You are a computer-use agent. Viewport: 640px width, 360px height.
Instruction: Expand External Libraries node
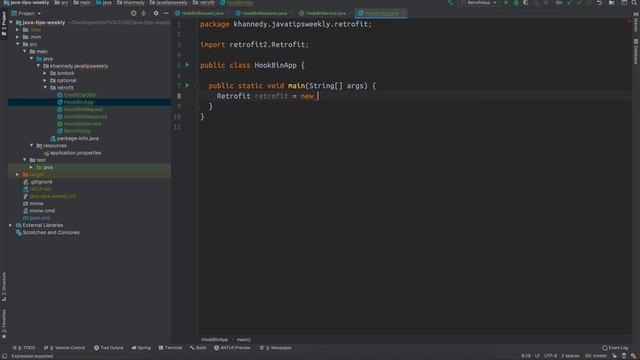coord(11,225)
